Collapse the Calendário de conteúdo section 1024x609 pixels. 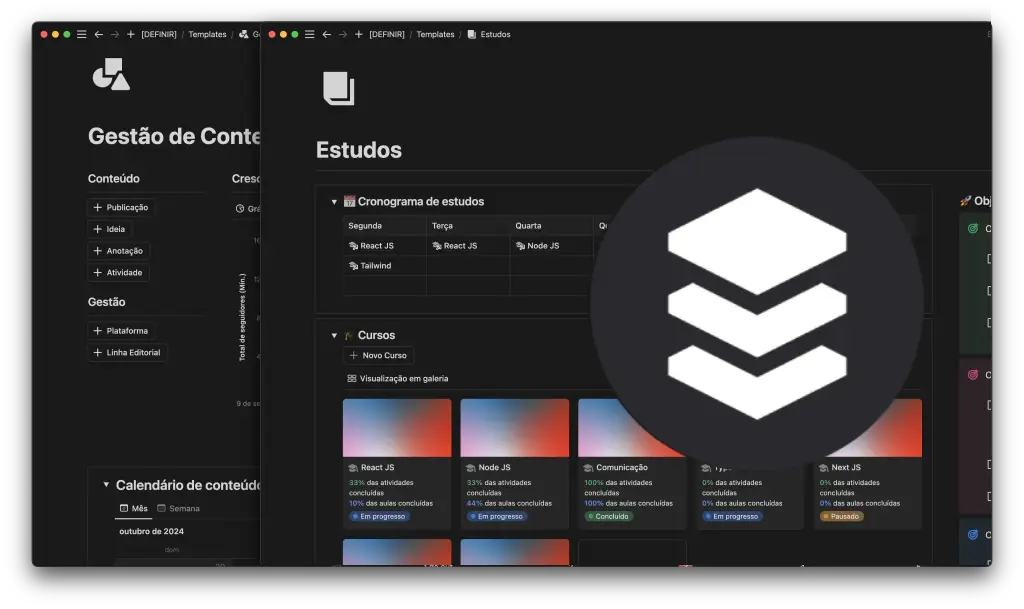point(106,485)
